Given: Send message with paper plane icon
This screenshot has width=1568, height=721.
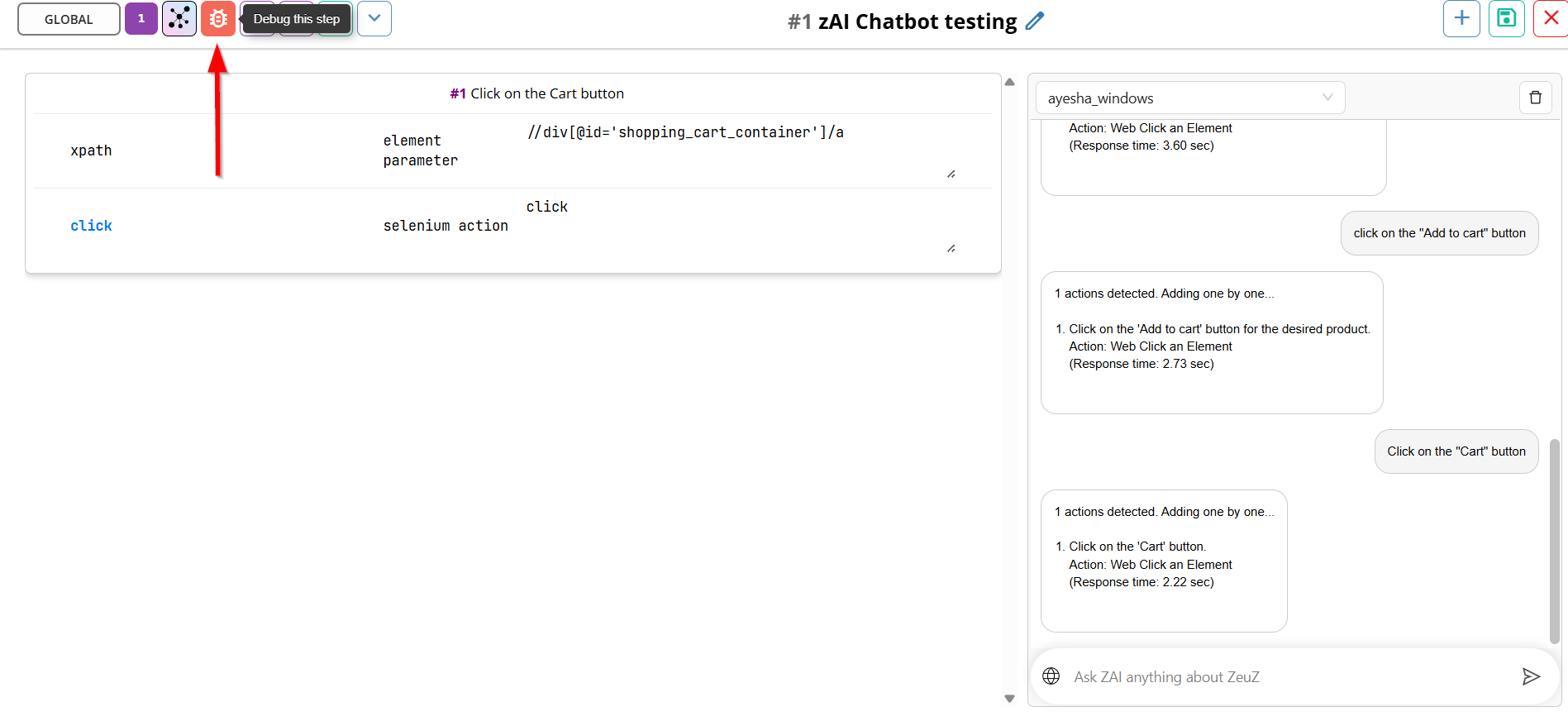Looking at the screenshot, I should click(x=1531, y=676).
